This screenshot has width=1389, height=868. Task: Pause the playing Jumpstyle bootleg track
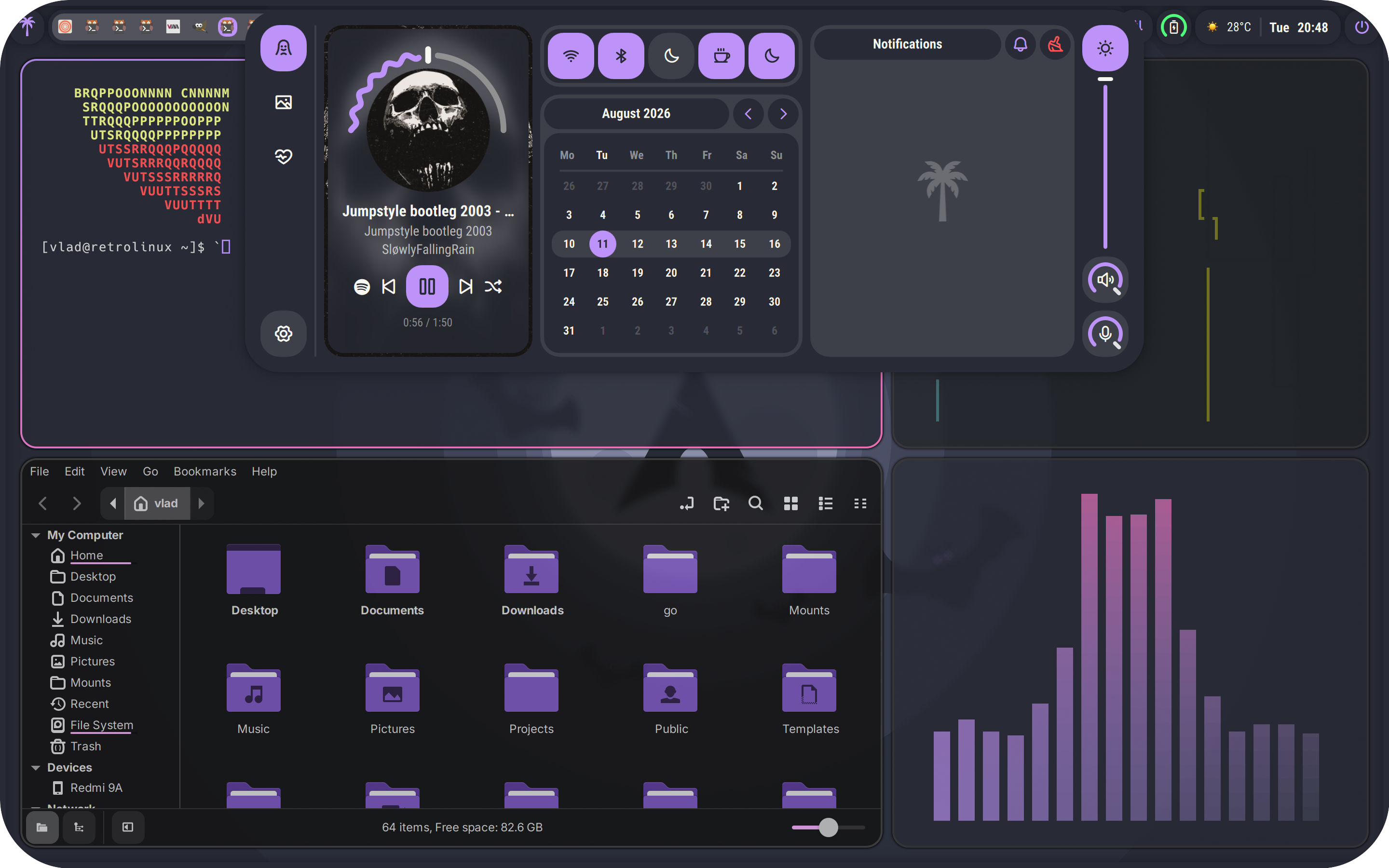[427, 286]
